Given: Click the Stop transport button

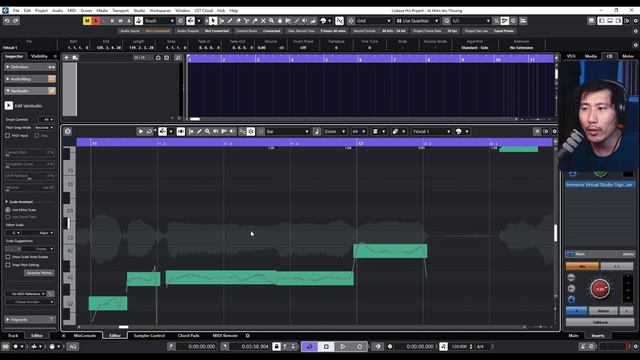Looking at the screenshot, I should (x=326, y=347).
